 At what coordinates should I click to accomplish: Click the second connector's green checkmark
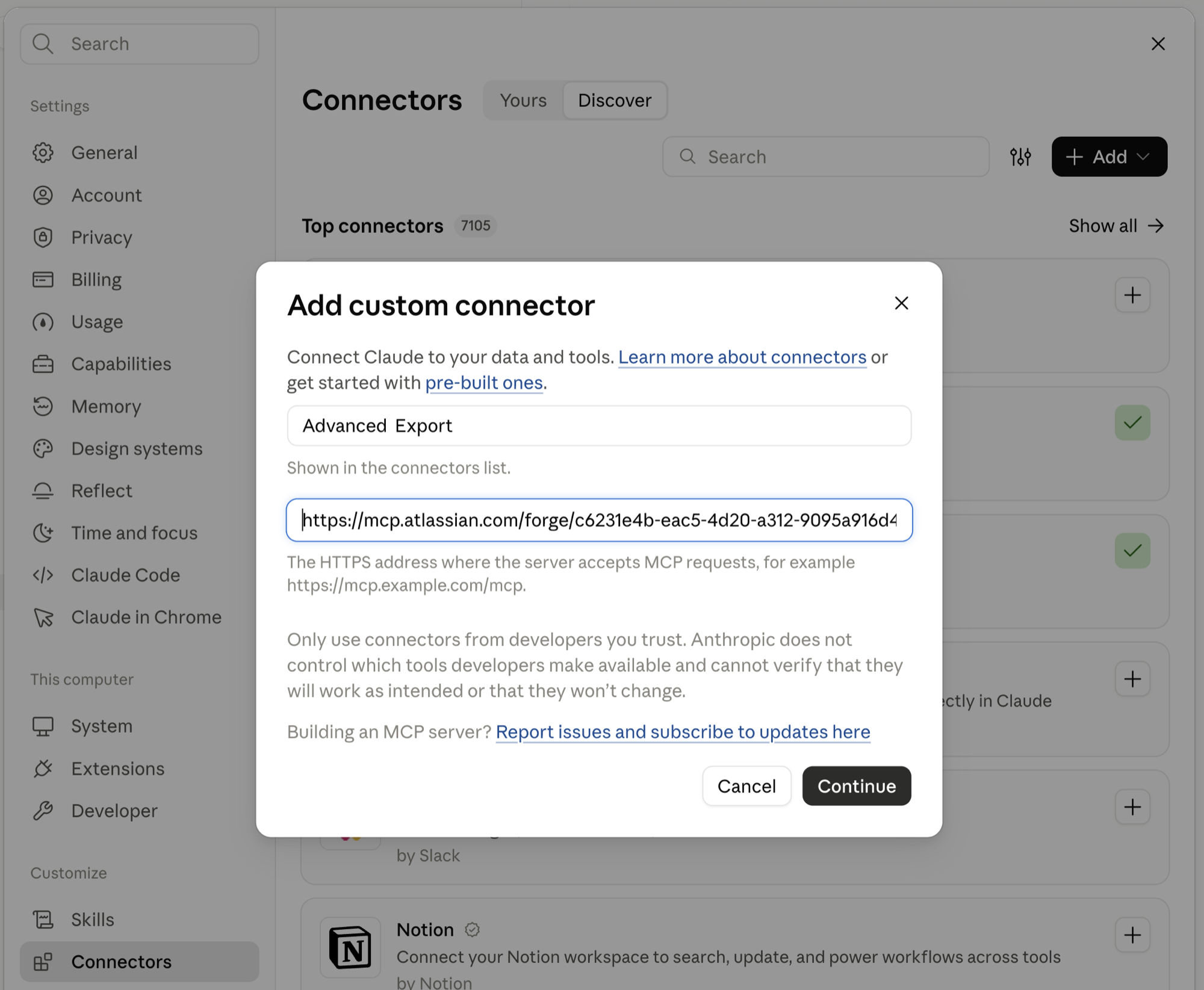coord(1132,423)
